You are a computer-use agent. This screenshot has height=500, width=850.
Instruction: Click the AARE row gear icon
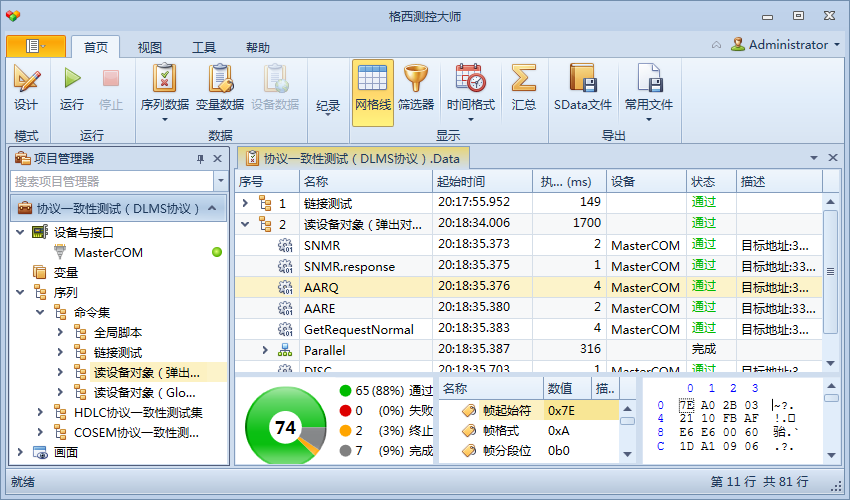coord(285,309)
